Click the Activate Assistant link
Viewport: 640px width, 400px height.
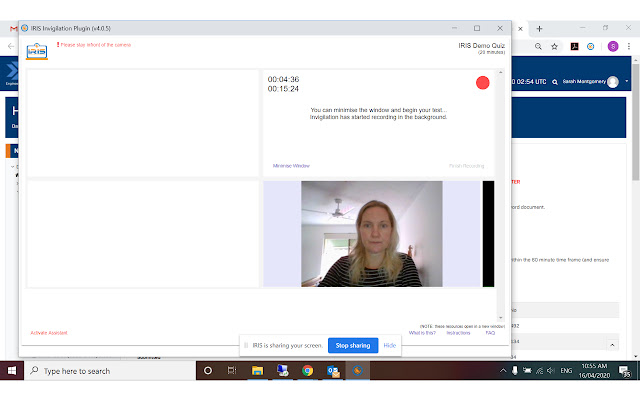(x=49, y=333)
